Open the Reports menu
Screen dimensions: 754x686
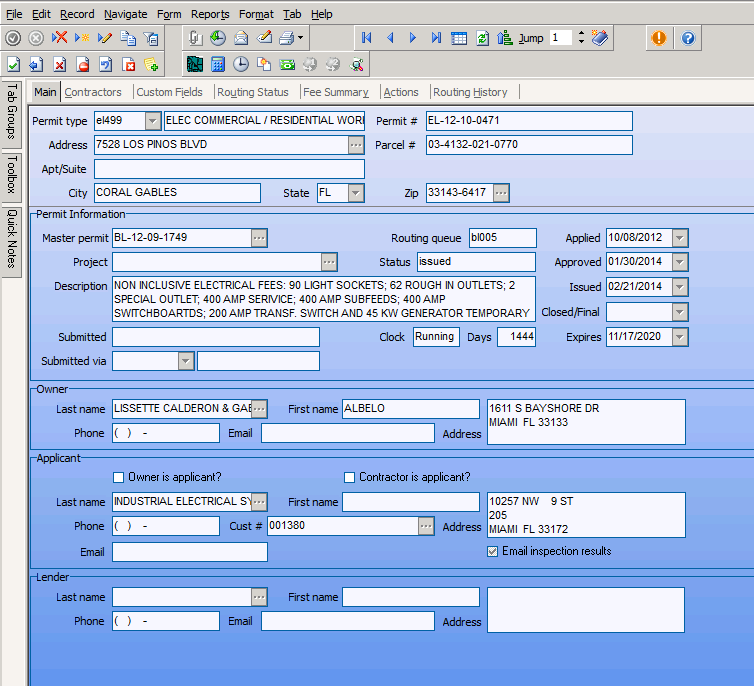pos(210,14)
